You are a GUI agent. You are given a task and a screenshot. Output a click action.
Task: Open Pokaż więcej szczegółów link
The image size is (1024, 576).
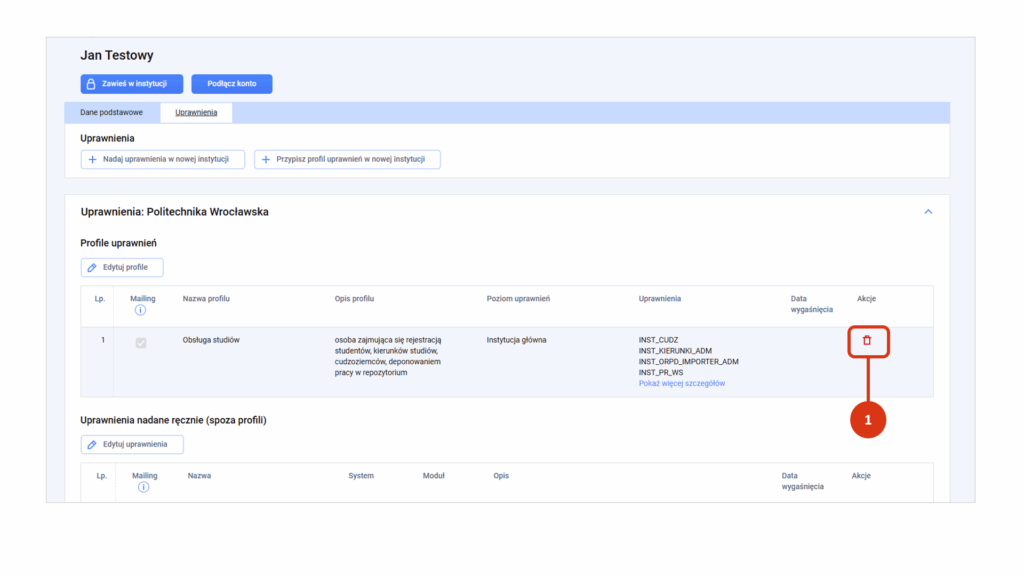coord(682,383)
